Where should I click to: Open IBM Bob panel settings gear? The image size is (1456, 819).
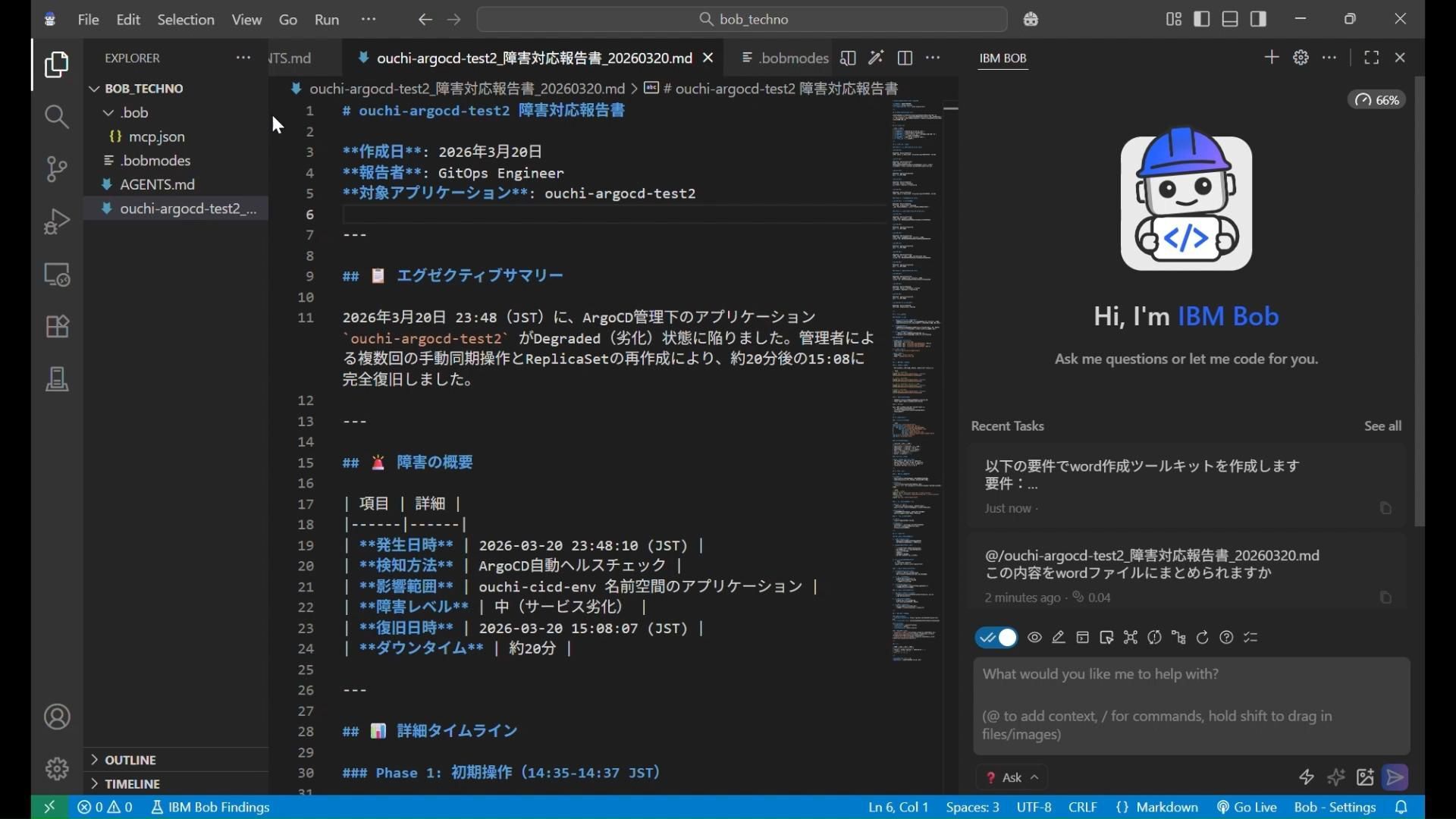pyautogui.click(x=1301, y=58)
